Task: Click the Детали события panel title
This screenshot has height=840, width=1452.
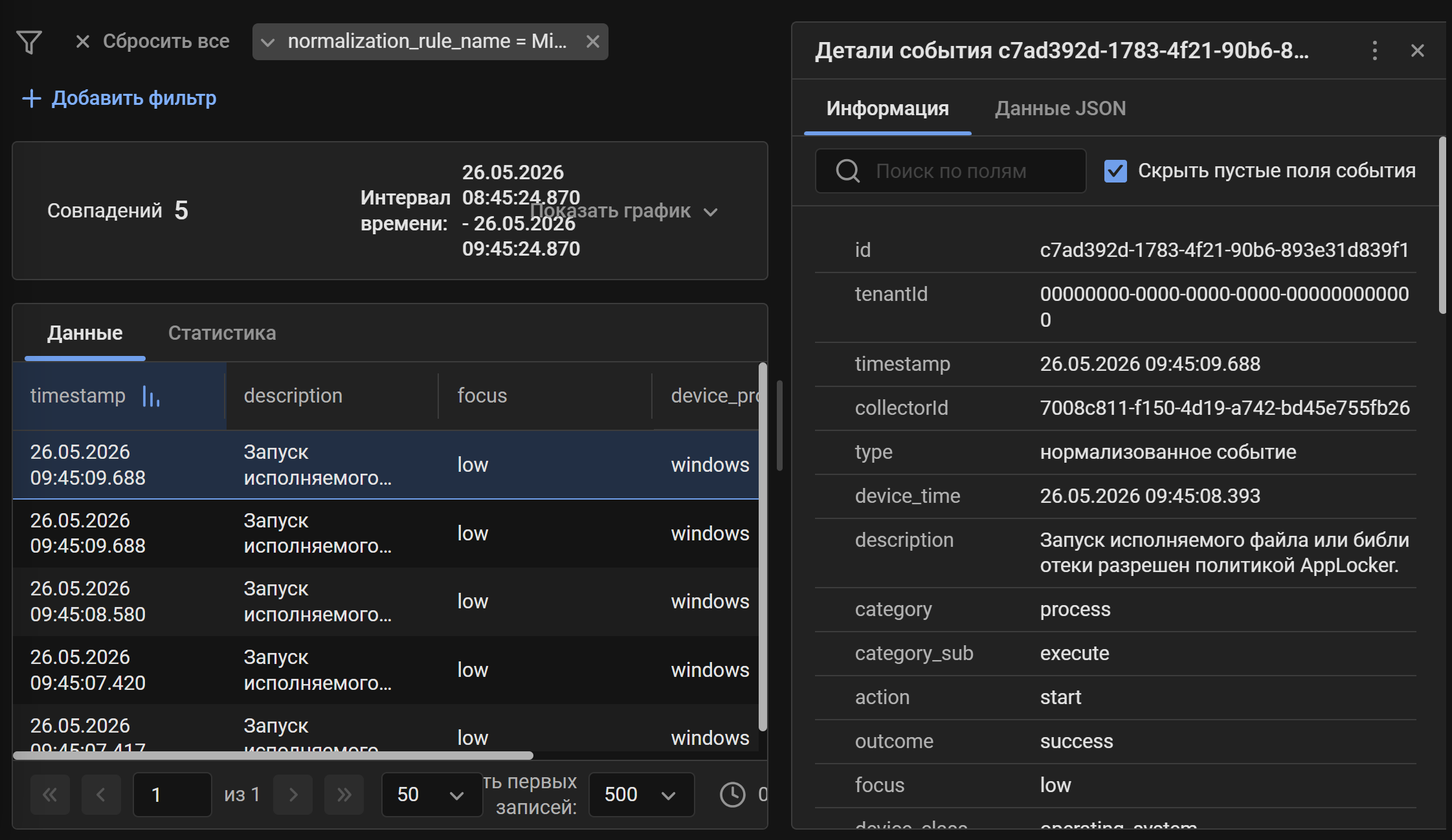Action: [1062, 50]
